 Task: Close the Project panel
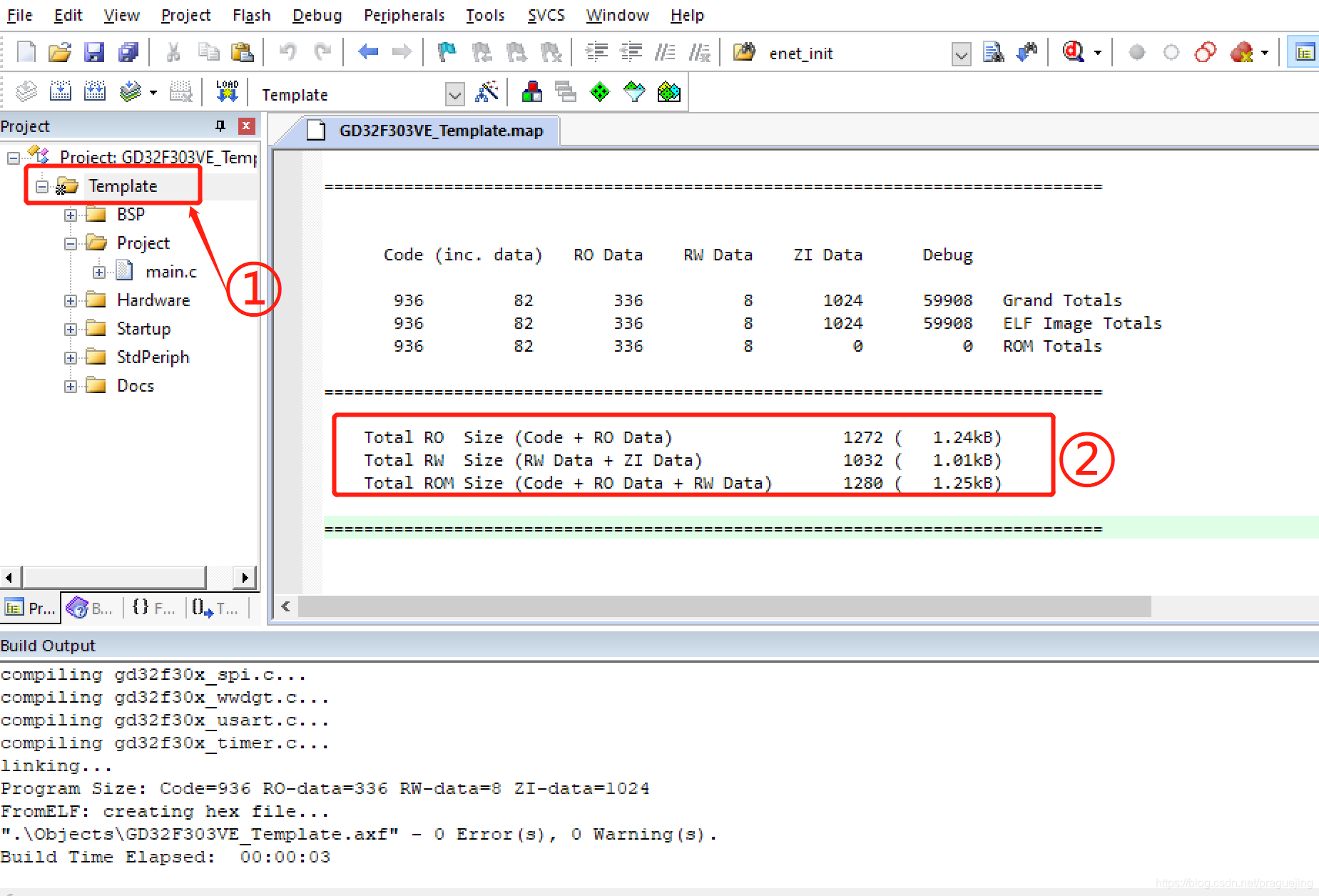(x=246, y=126)
